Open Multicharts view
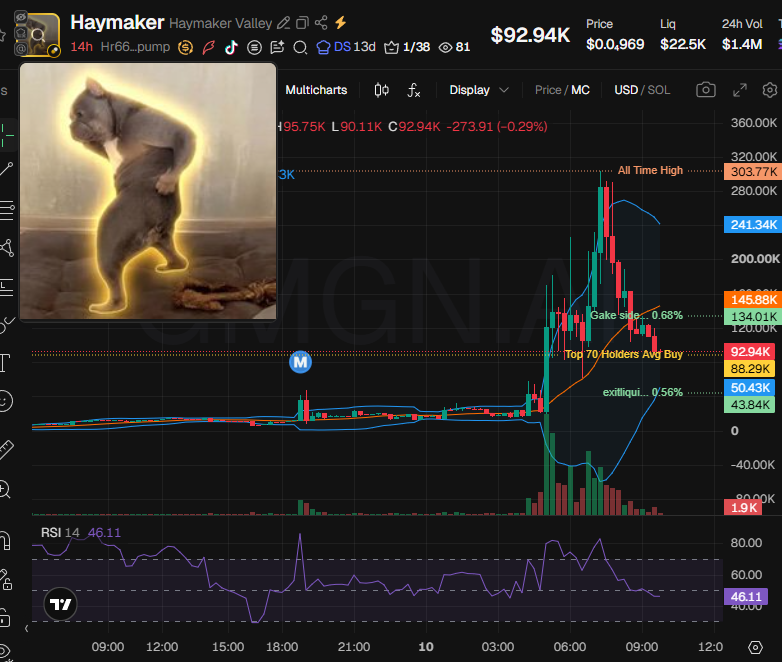 pos(316,90)
